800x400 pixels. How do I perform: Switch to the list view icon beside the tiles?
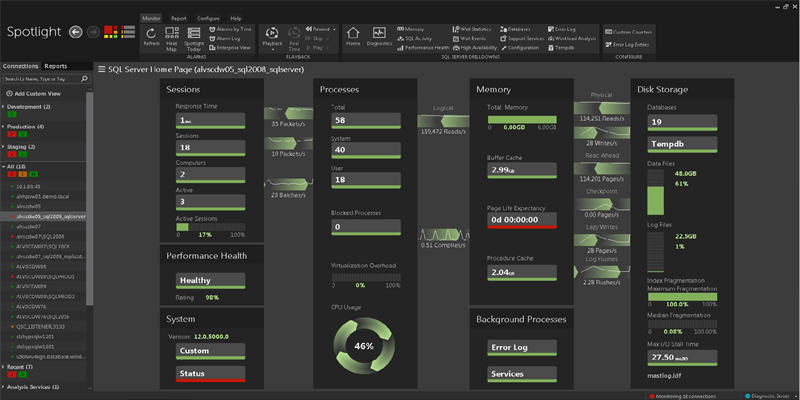pos(128,32)
